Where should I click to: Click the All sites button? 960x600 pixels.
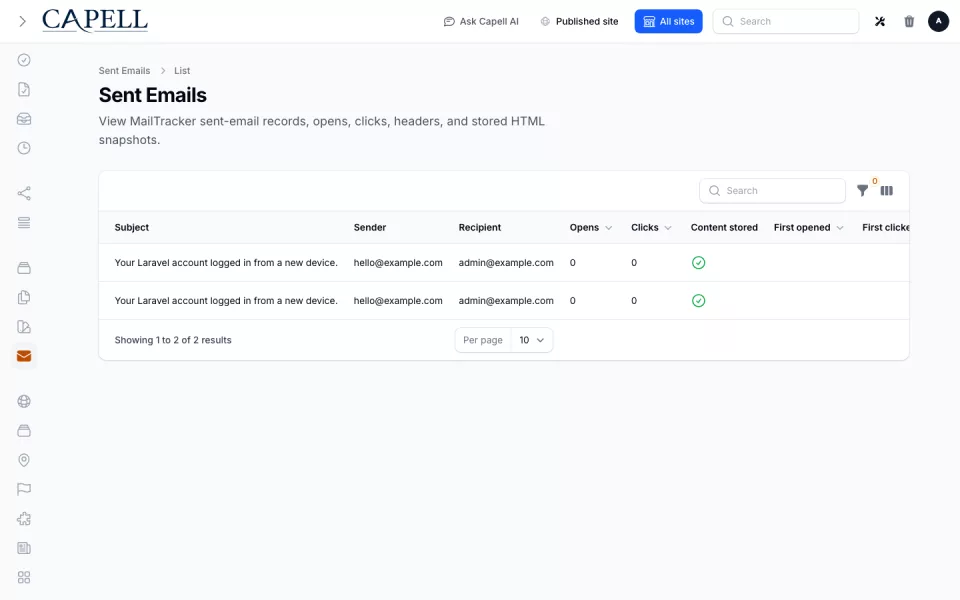click(x=668, y=21)
